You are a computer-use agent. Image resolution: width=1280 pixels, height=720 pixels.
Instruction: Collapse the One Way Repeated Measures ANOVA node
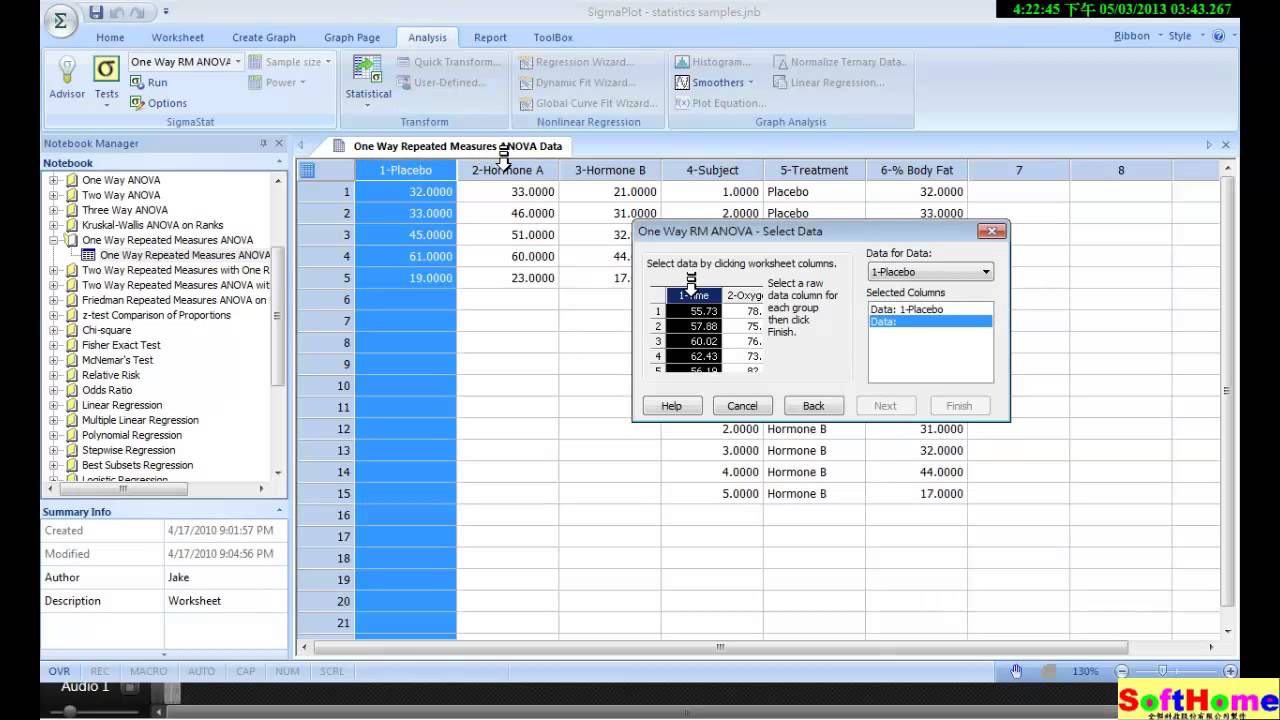click(53, 240)
